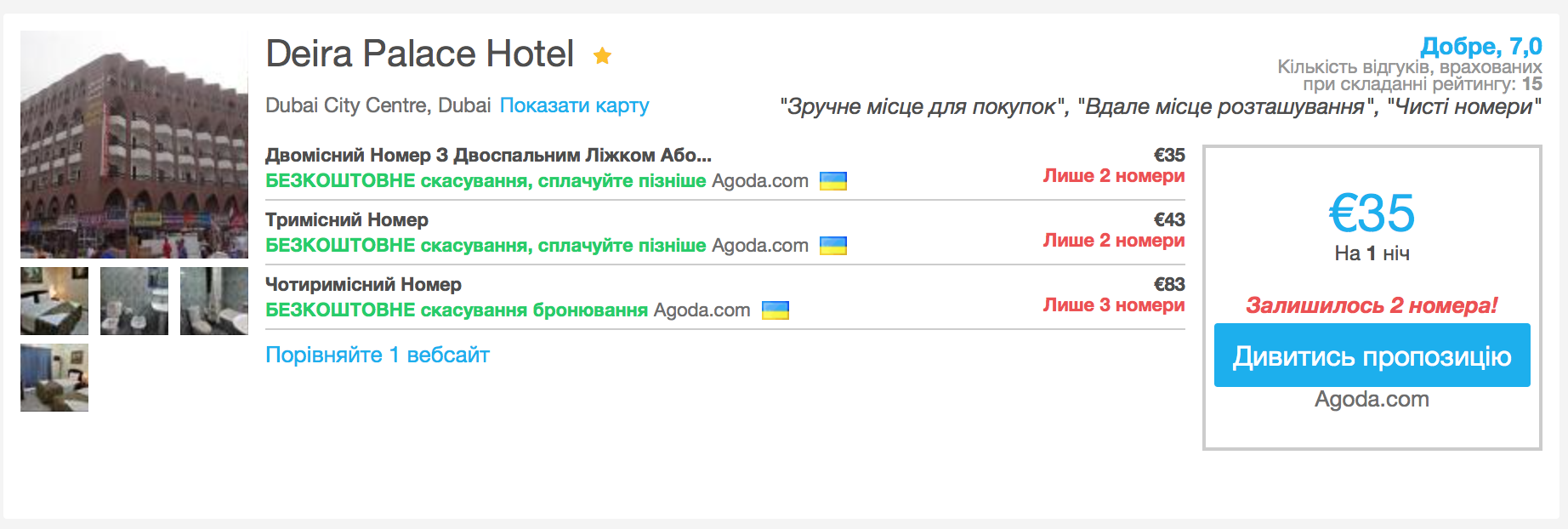Click Ukraine flag on quadruple room row
The height and width of the screenshot is (529, 1568).
(775, 310)
